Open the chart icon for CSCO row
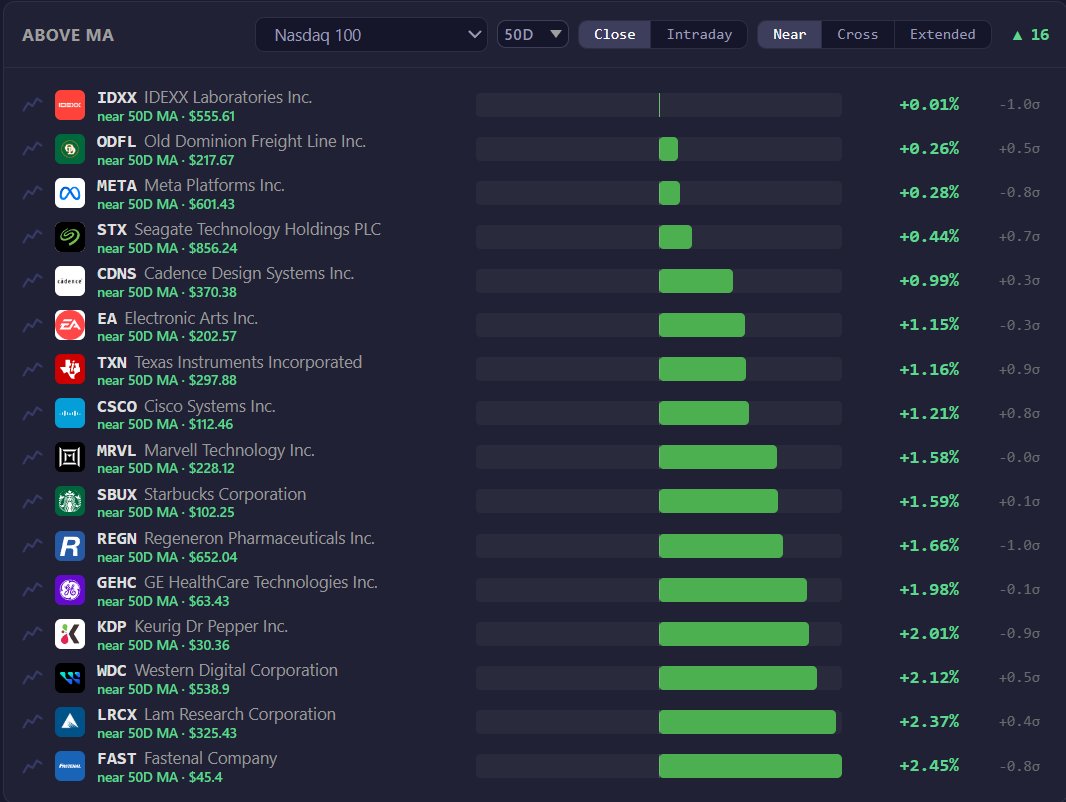This screenshot has height=802, width=1066. (x=32, y=413)
